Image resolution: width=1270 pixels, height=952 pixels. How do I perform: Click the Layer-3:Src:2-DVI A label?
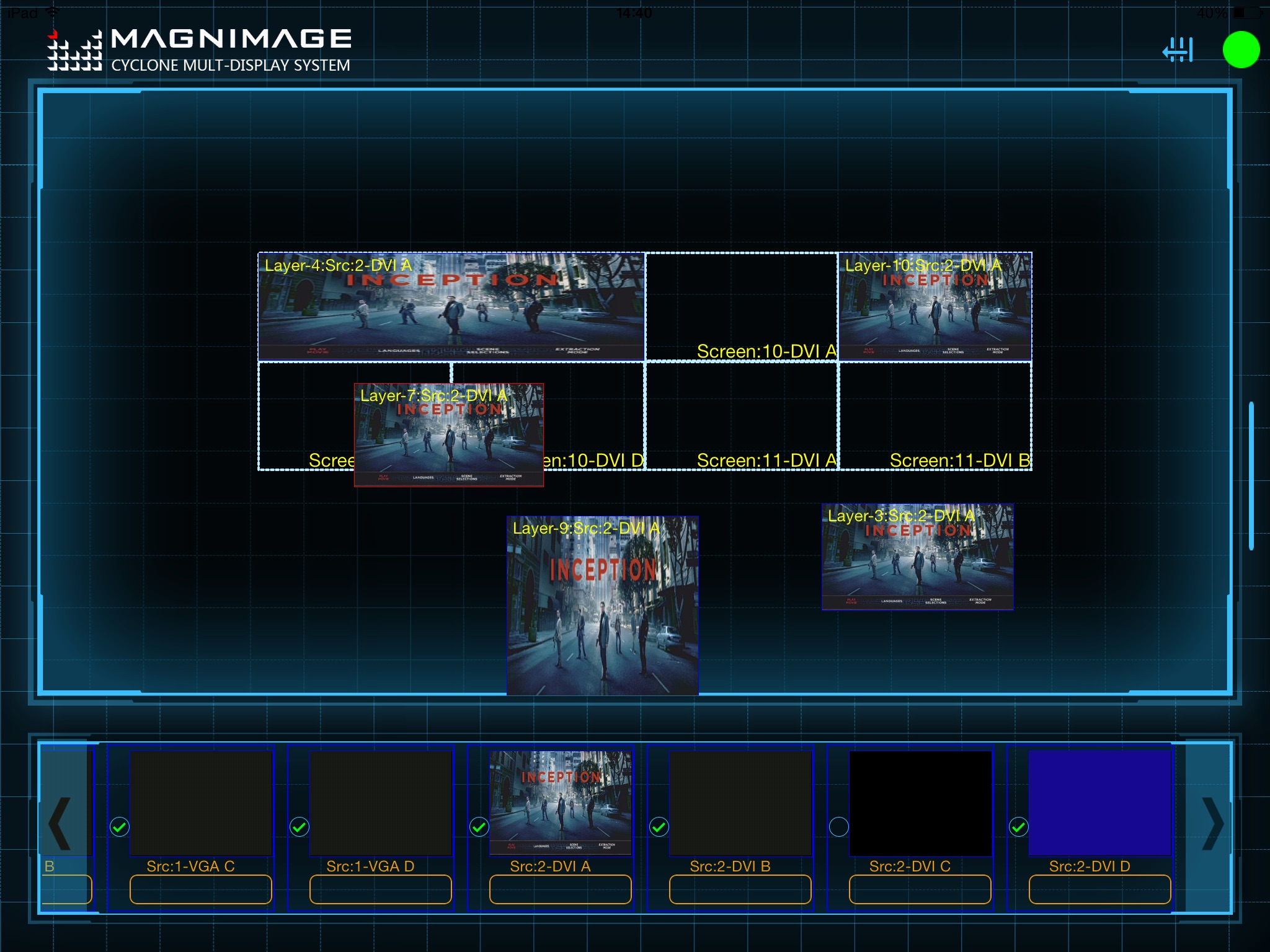901,516
